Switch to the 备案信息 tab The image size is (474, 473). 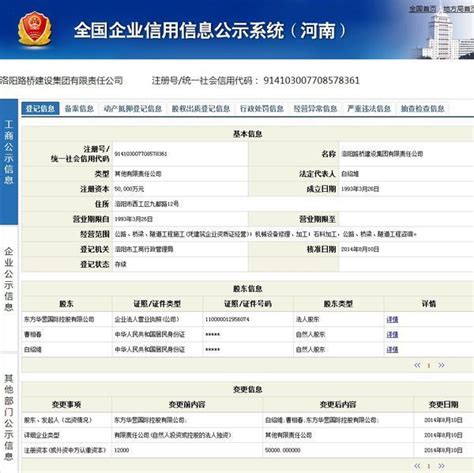pos(79,108)
